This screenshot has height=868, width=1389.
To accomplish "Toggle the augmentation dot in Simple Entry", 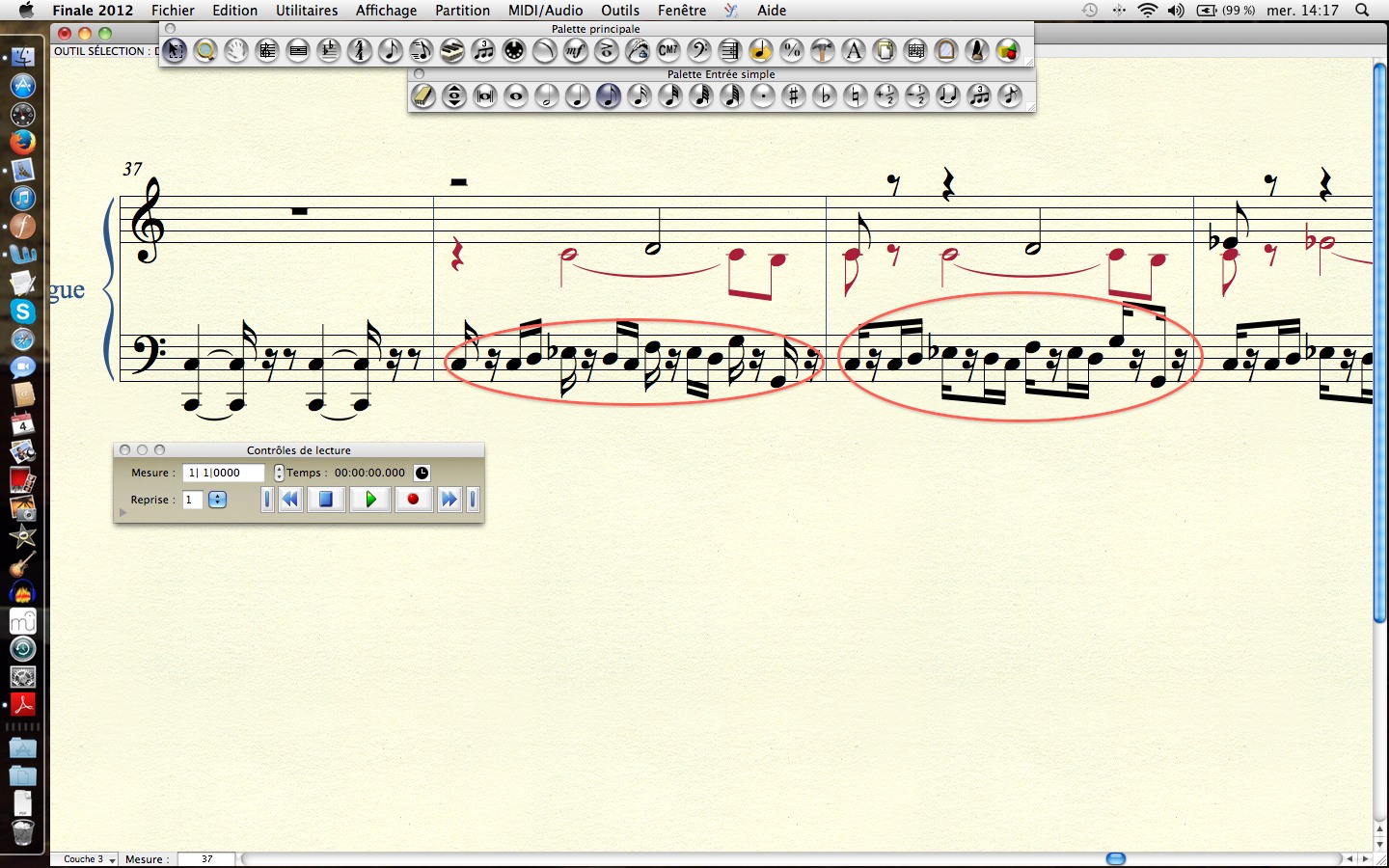I will pyautogui.click(x=763, y=95).
